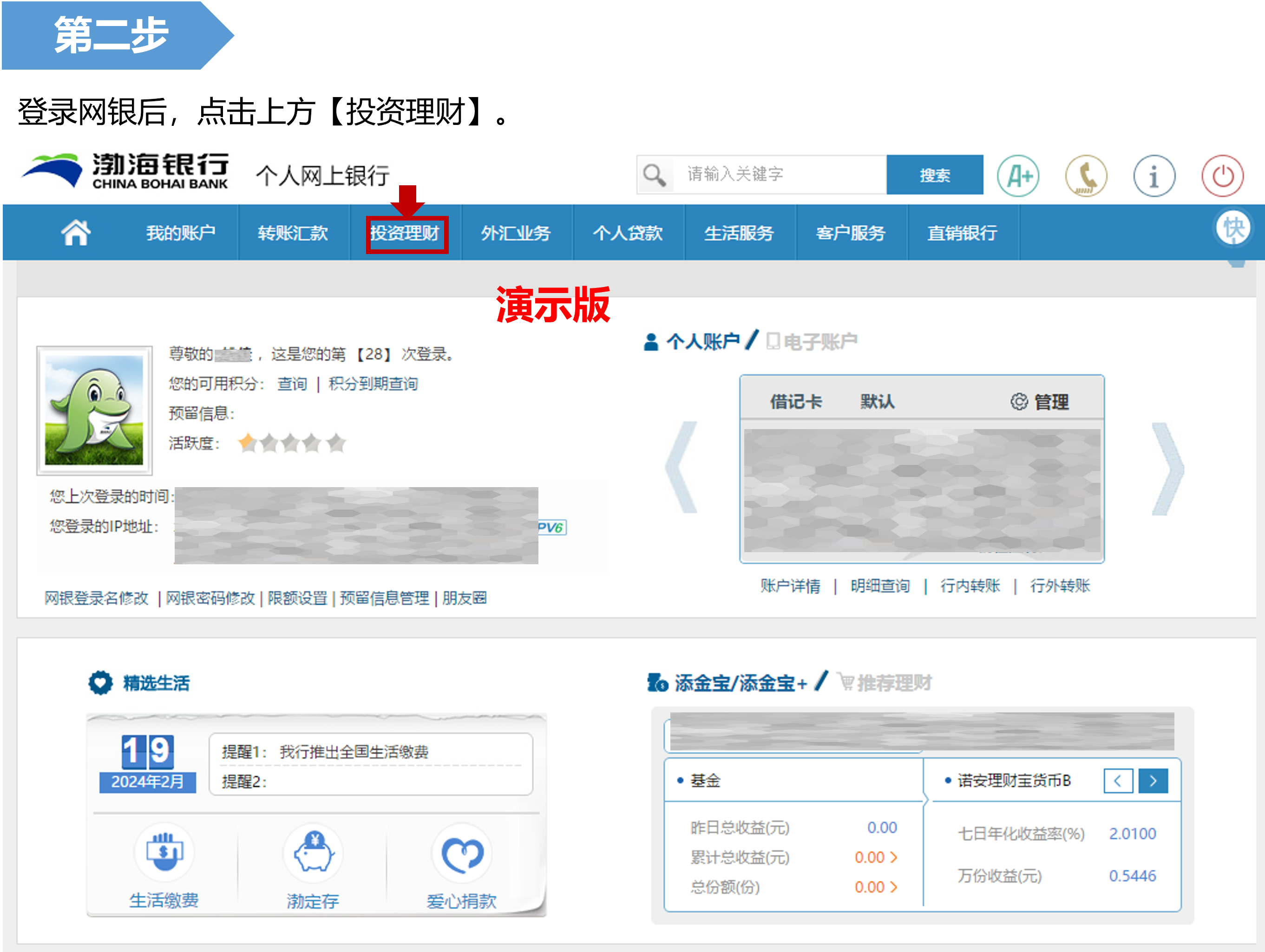Open 渤定存 piggy bank icon
Viewport: 1265px width, 952px height.
tap(314, 852)
